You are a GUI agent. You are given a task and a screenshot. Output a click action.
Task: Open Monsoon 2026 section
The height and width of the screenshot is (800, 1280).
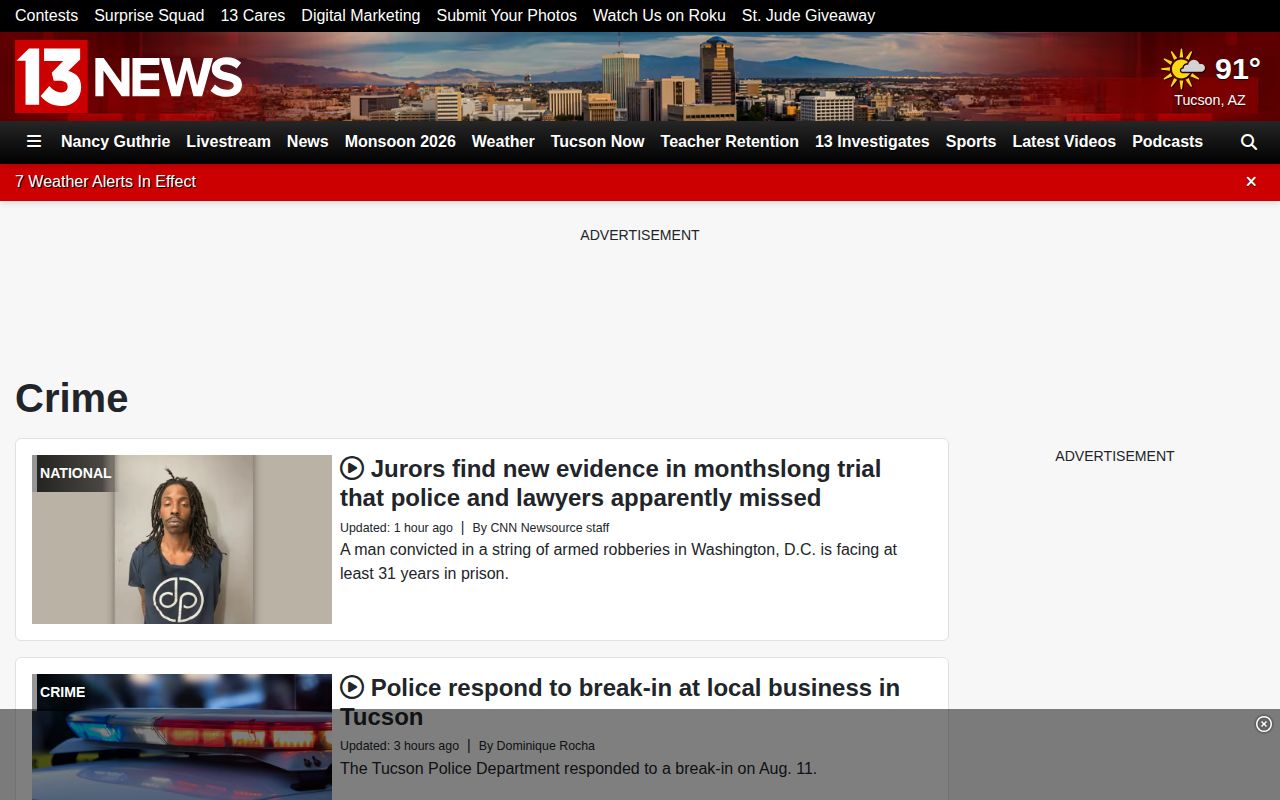click(x=400, y=142)
